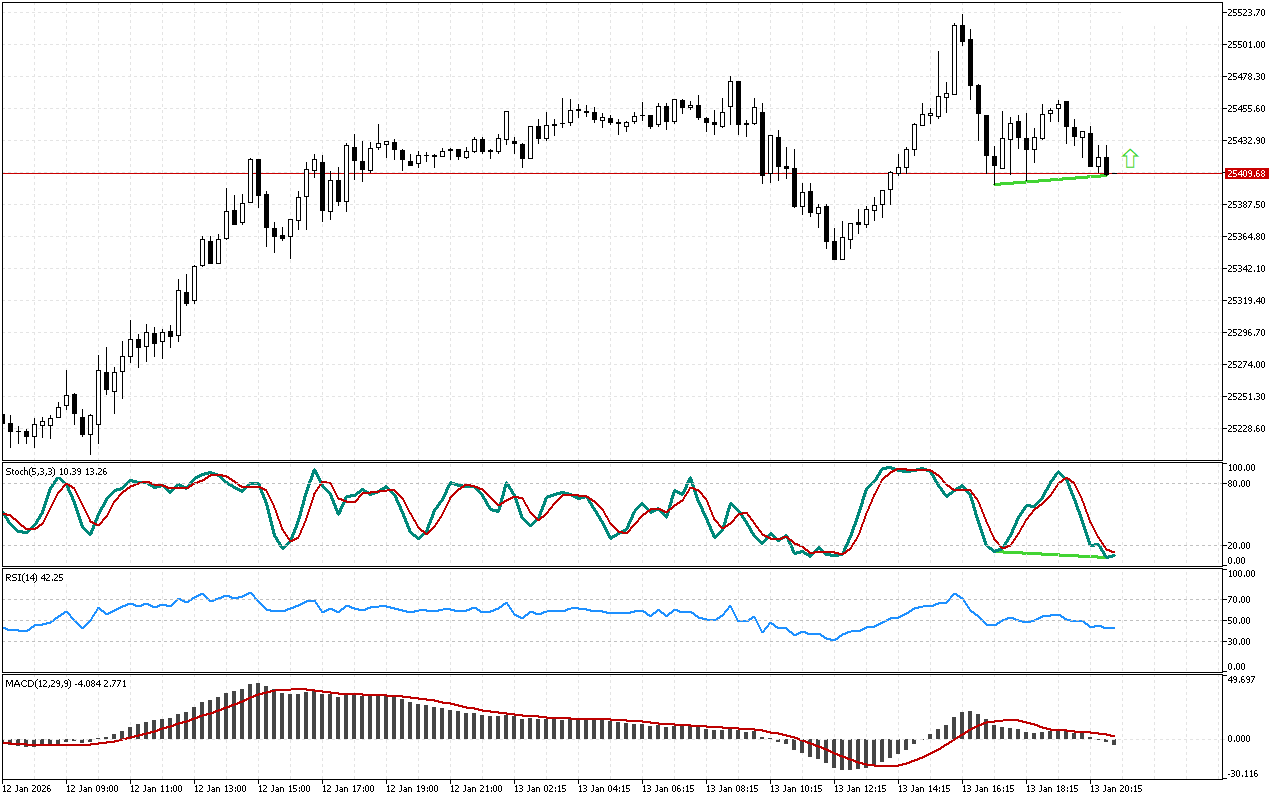1280x800 pixels.
Task: Select green trendline in Stochastic panel
Action: [1050, 554]
